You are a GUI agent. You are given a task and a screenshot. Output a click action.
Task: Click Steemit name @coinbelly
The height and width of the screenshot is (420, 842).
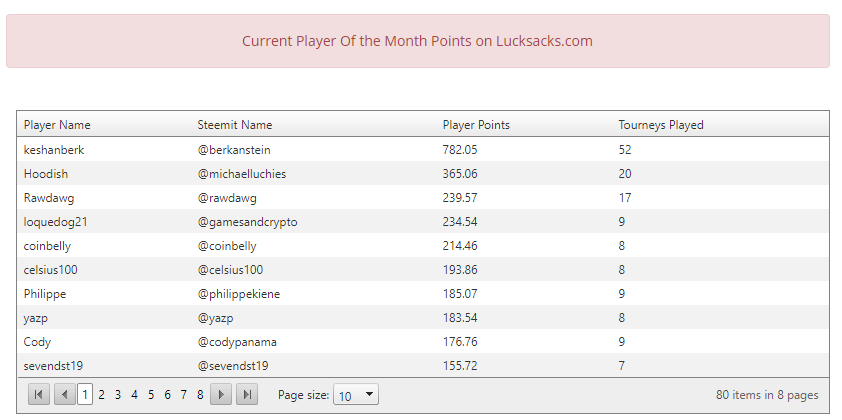click(227, 246)
